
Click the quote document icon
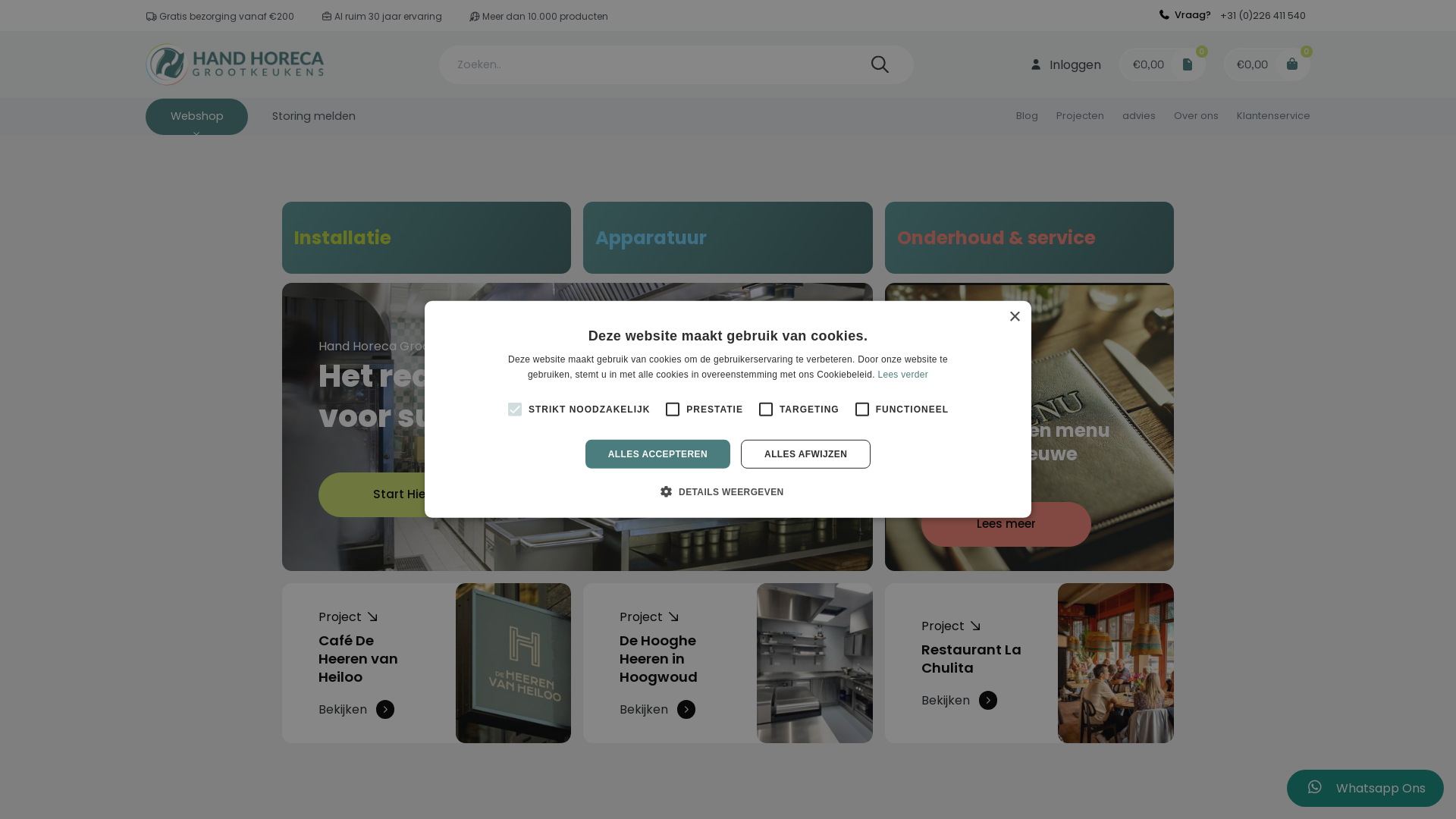pyautogui.click(x=1188, y=64)
